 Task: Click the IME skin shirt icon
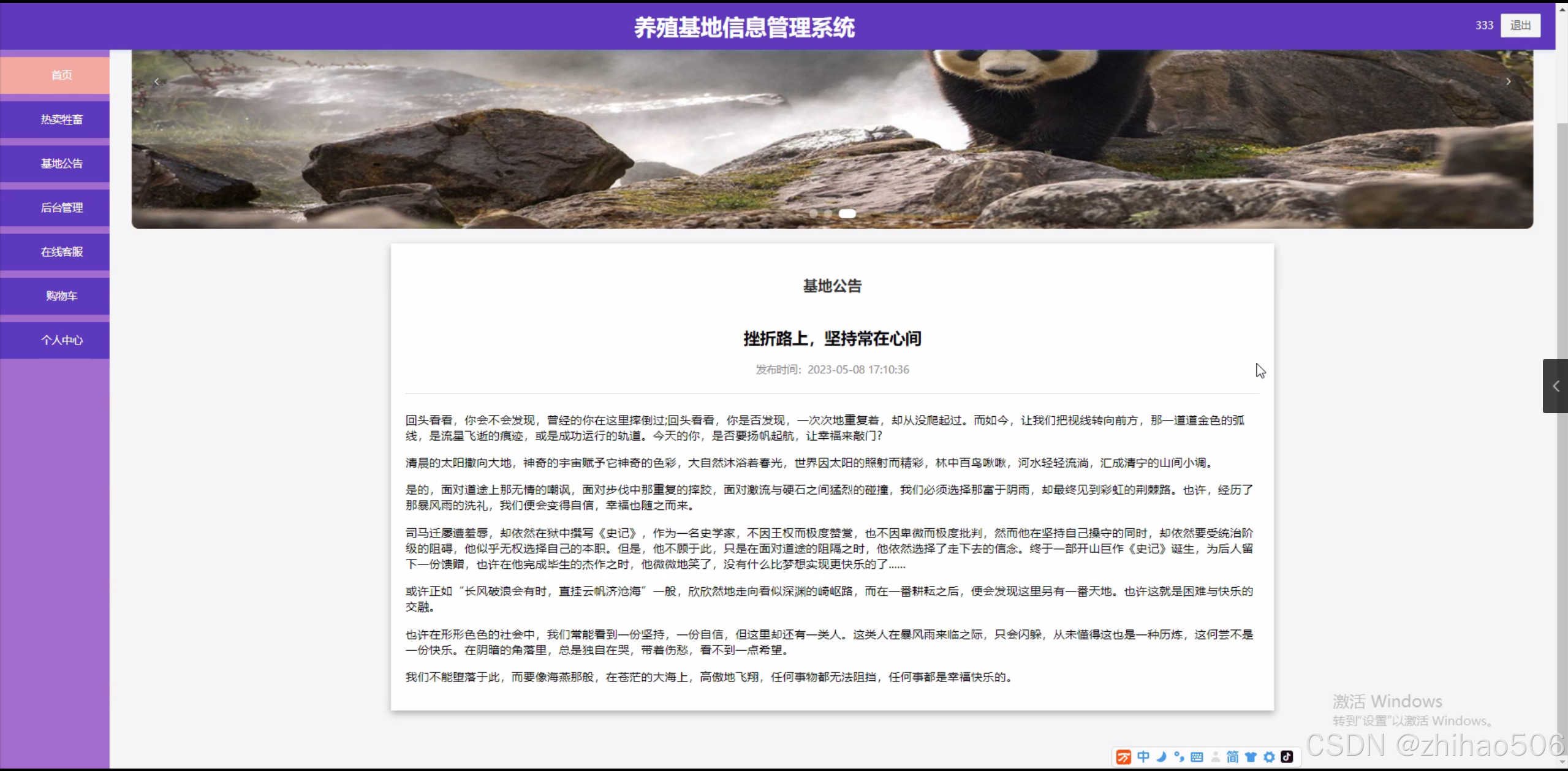[x=1251, y=757]
